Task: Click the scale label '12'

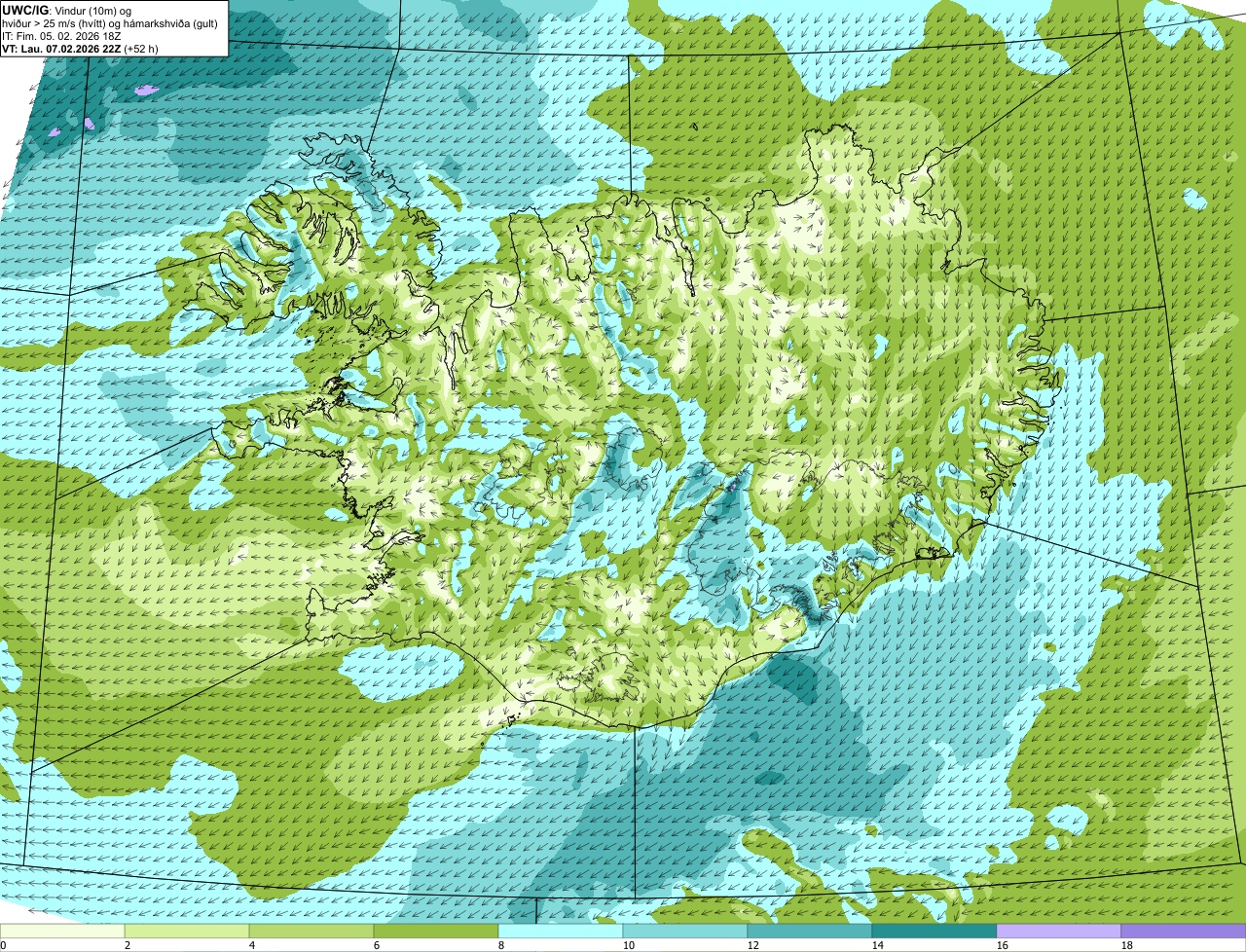Action: point(753,945)
